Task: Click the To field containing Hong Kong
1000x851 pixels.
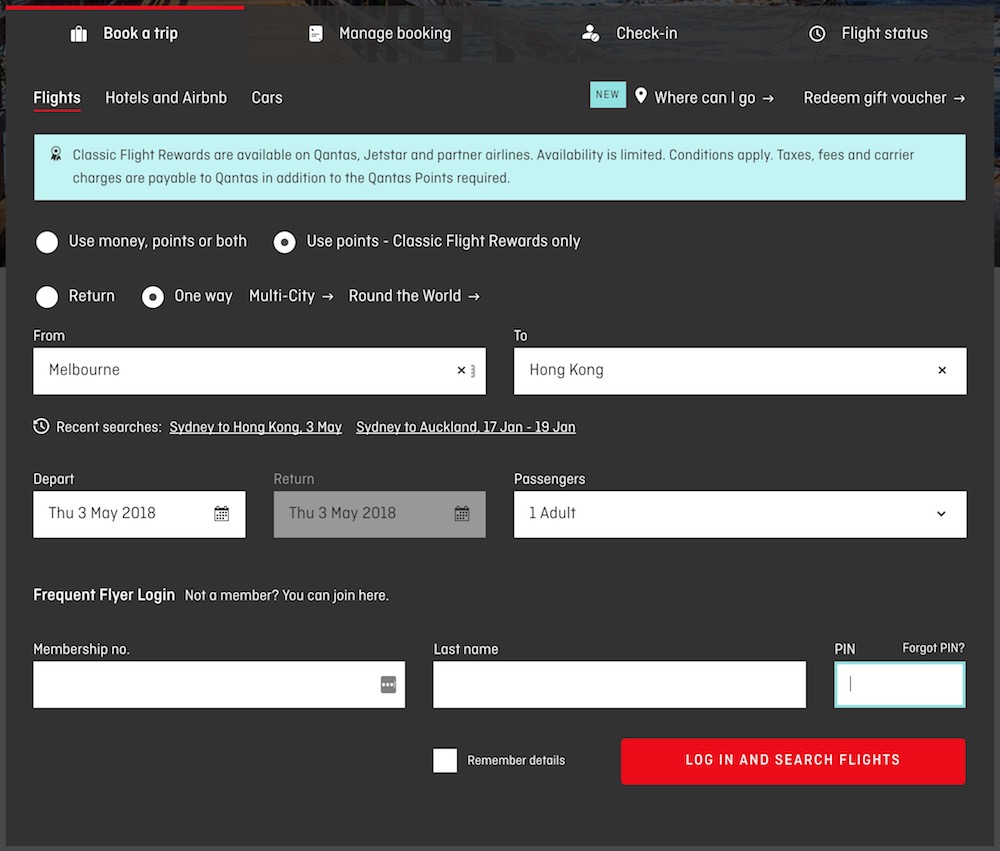Action: 740,371
